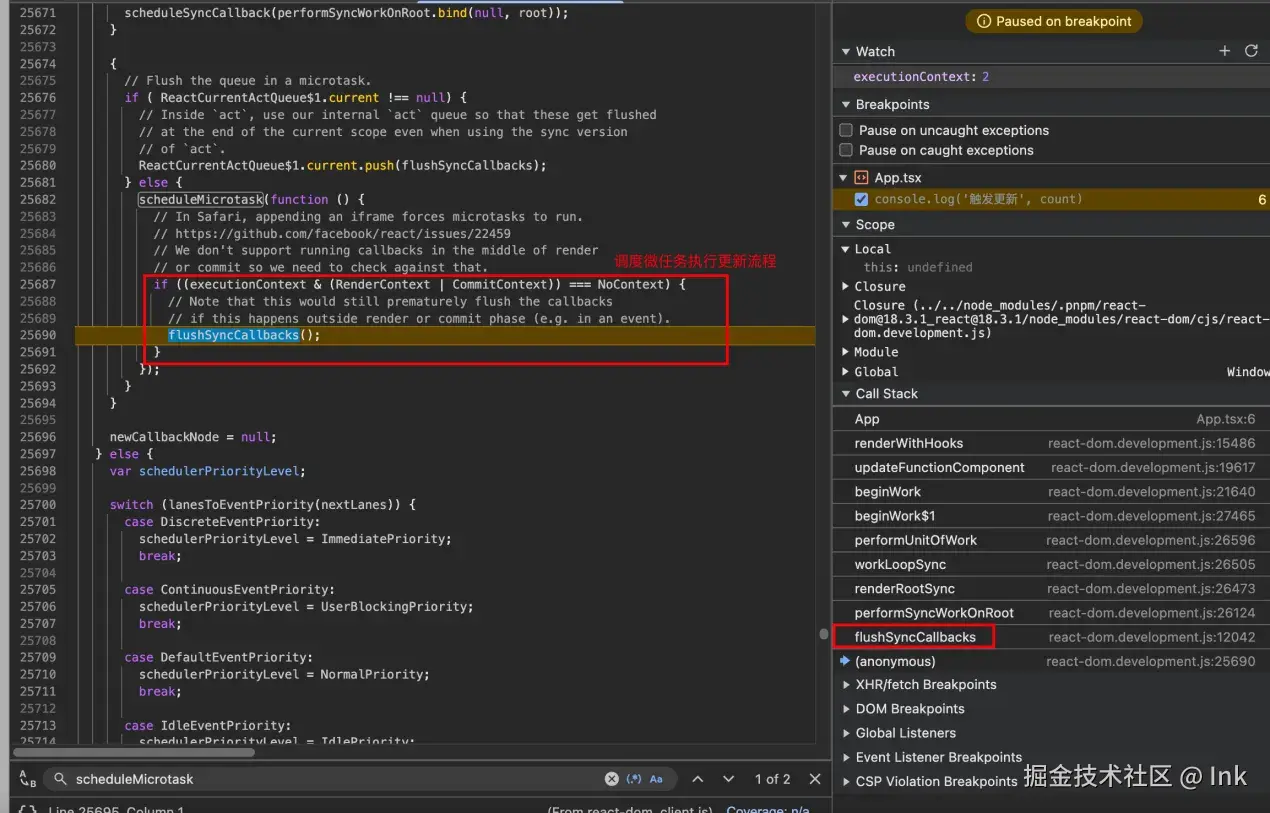Expand Event Listener Breakpoints section
Image resolution: width=1270 pixels, height=813 pixels.
(x=845, y=757)
